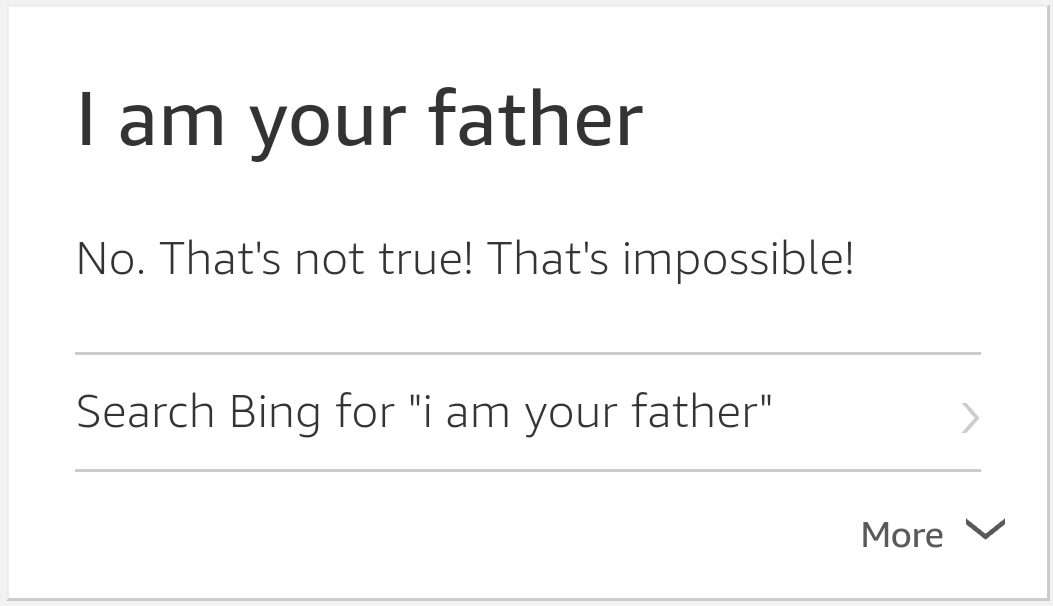Show more card details with the down arrow
The height and width of the screenshot is (606, 1053).
coord(986,530)
